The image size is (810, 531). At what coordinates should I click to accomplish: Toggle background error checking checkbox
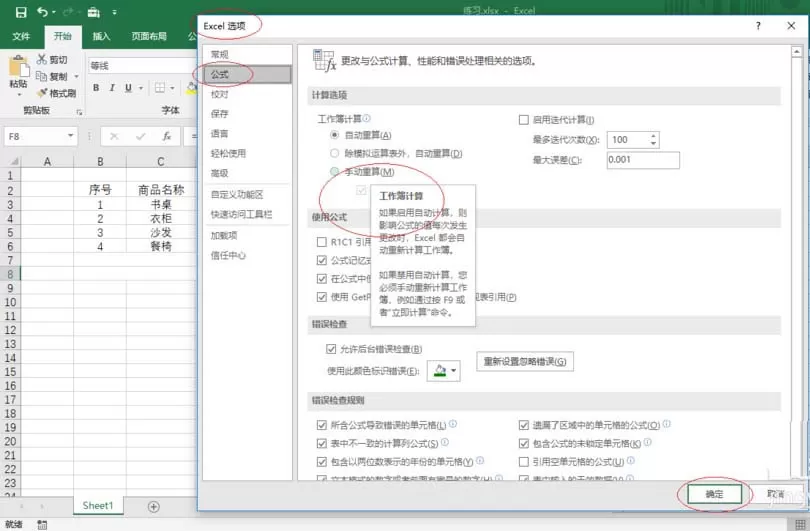pyautogui.click(x=331, y=349)
